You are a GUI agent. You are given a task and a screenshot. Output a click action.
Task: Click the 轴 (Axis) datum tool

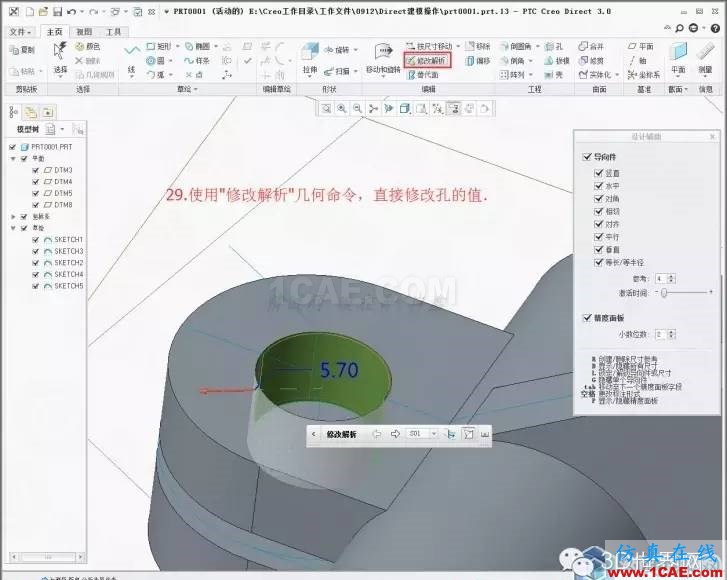click(638, 61)
